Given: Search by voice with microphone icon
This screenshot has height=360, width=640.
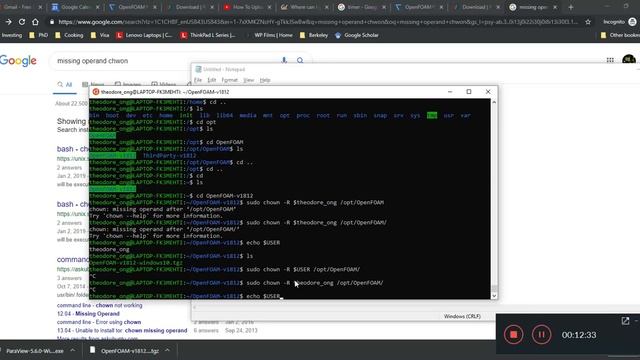Looking at the screenshot, I should (284, 60).
